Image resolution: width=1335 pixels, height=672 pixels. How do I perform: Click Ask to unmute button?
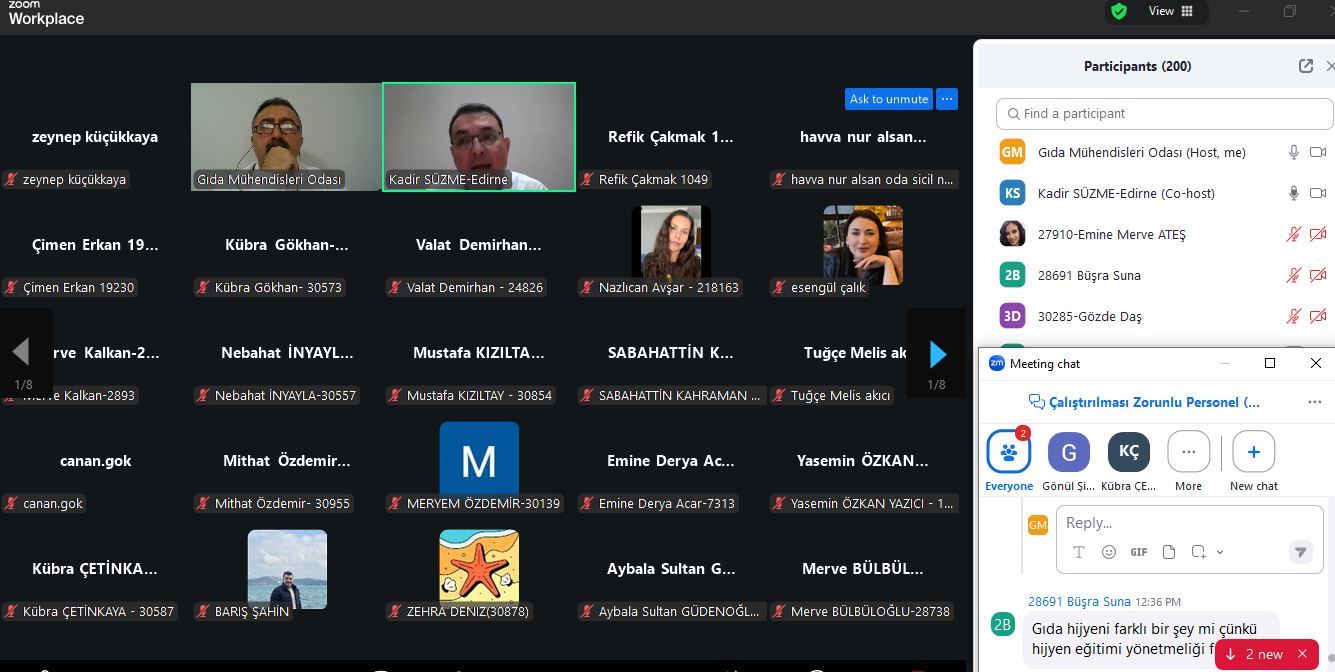tap(889, 99)
